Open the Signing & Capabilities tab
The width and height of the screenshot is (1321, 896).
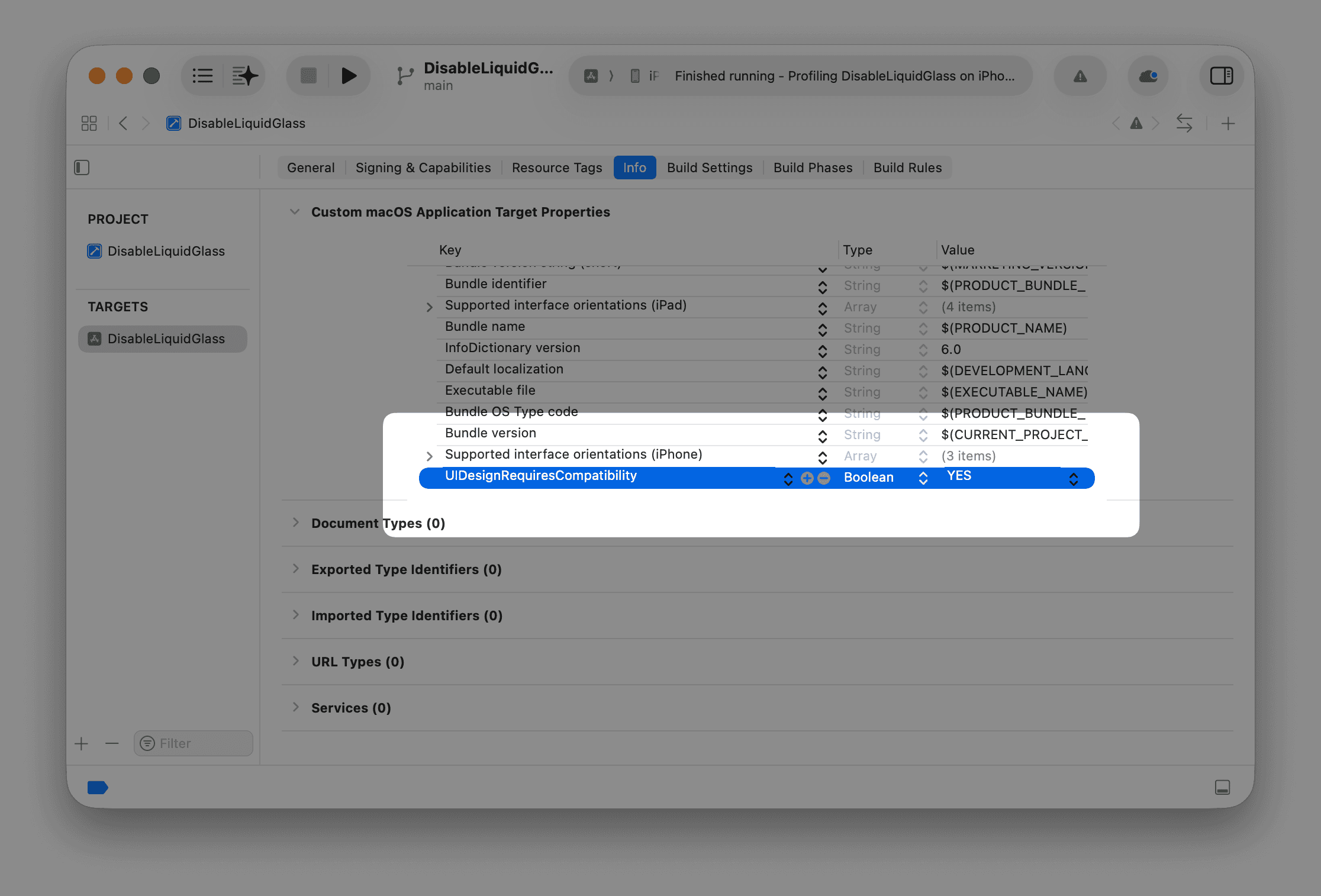click(423, 167)
